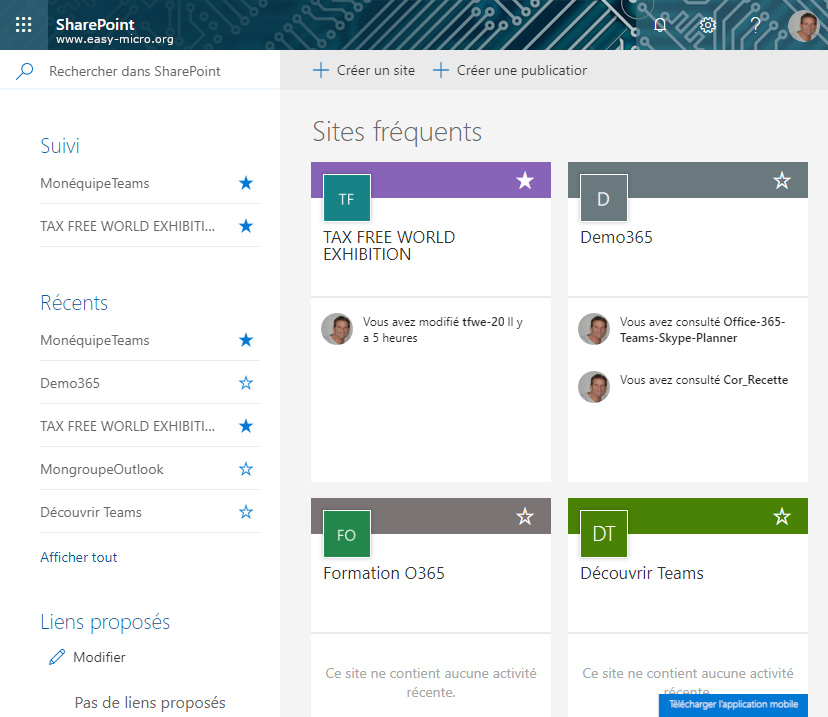Click the "Liens proposés" section heading
Viewport: 828px width, 717px height.
pos(105,622)
